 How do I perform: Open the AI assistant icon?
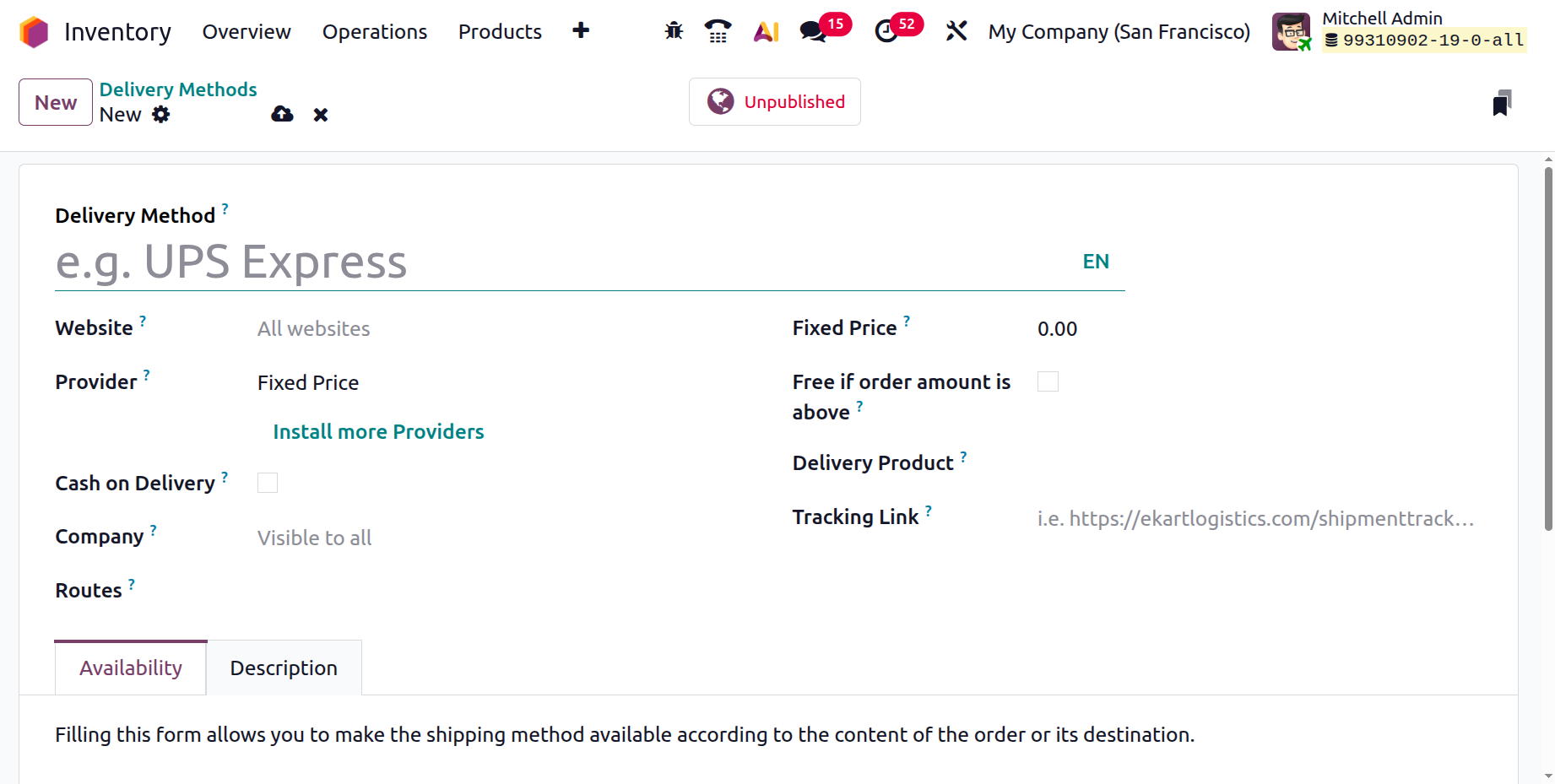pos(766,31)
